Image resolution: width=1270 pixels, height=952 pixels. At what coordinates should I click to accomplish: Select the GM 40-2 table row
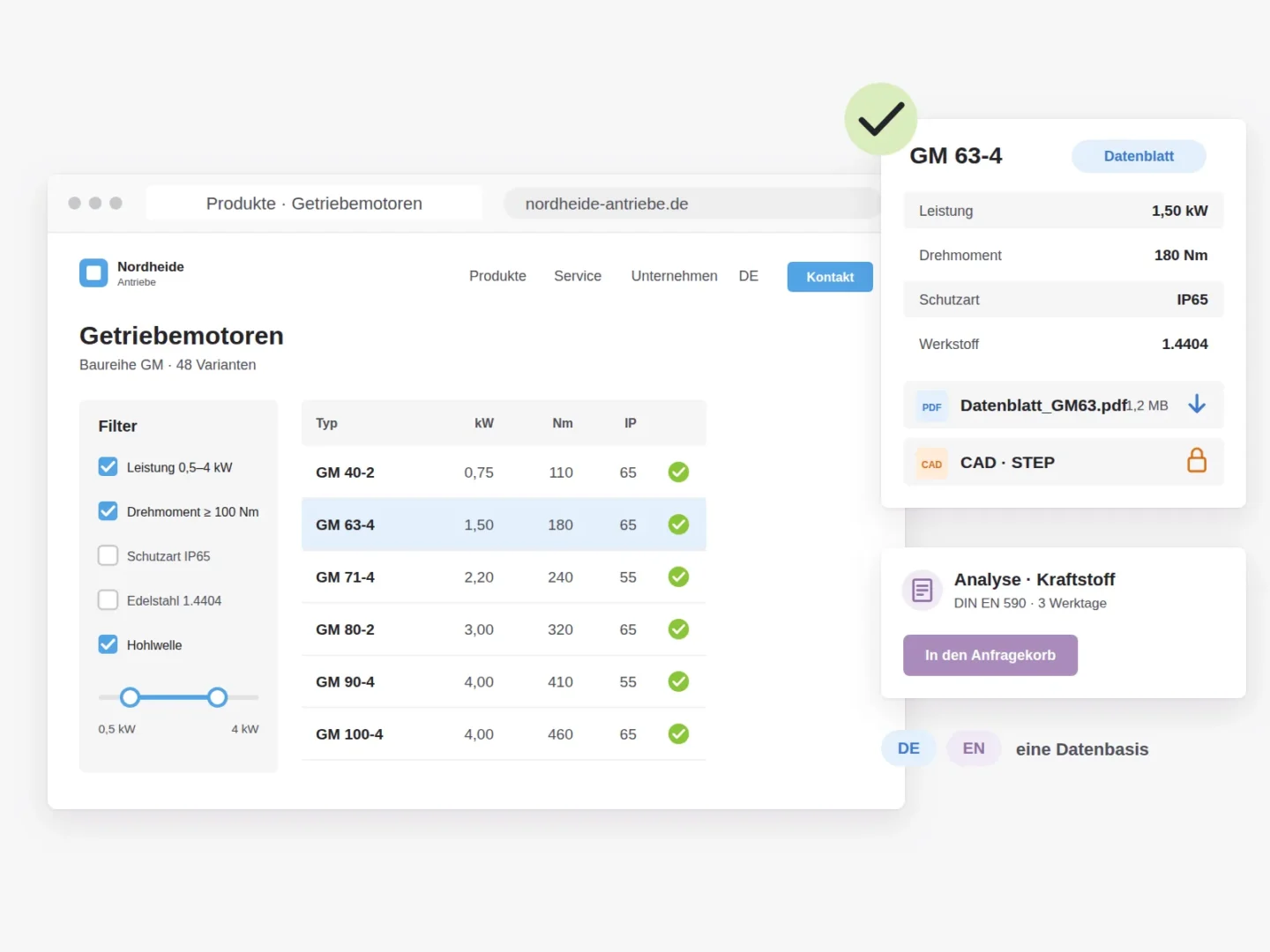tap(504, 472)
